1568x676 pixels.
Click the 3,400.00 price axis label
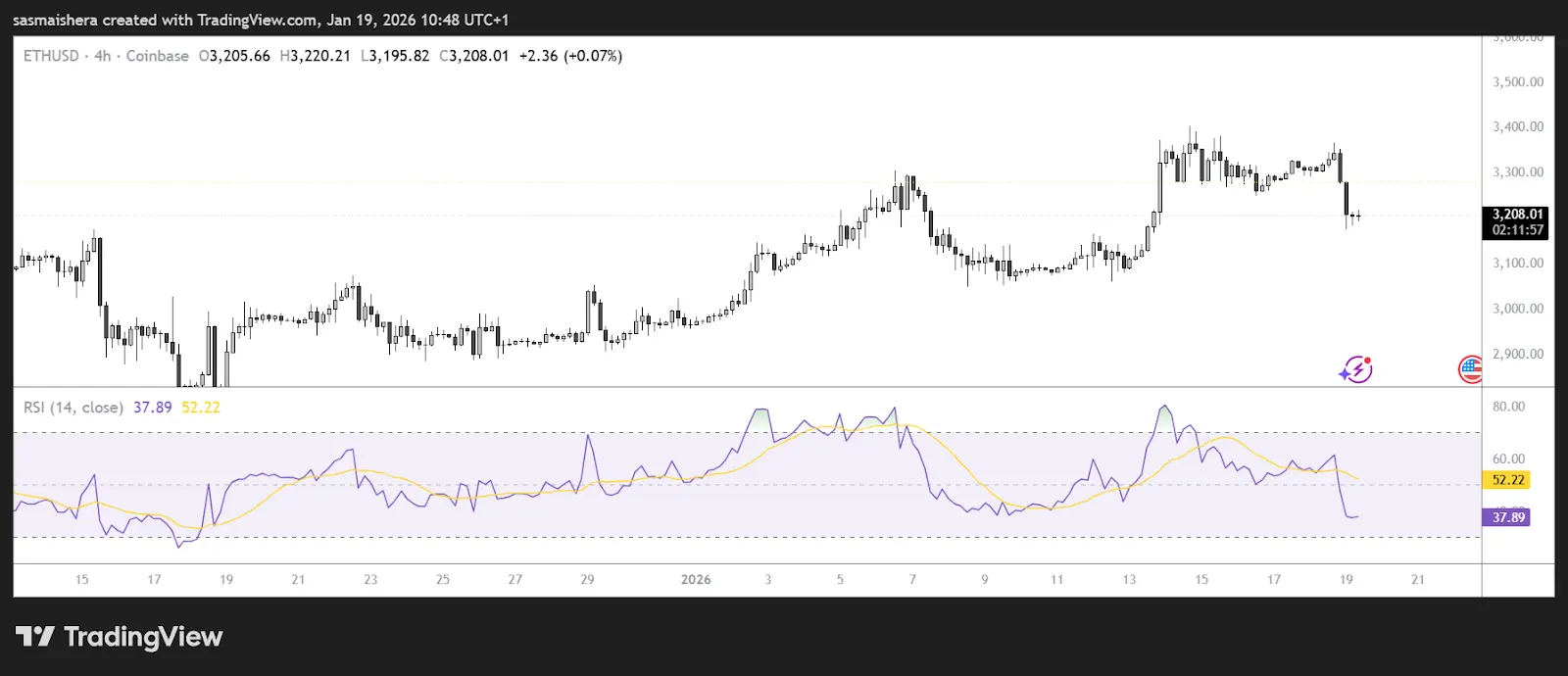click(1518, 126)
